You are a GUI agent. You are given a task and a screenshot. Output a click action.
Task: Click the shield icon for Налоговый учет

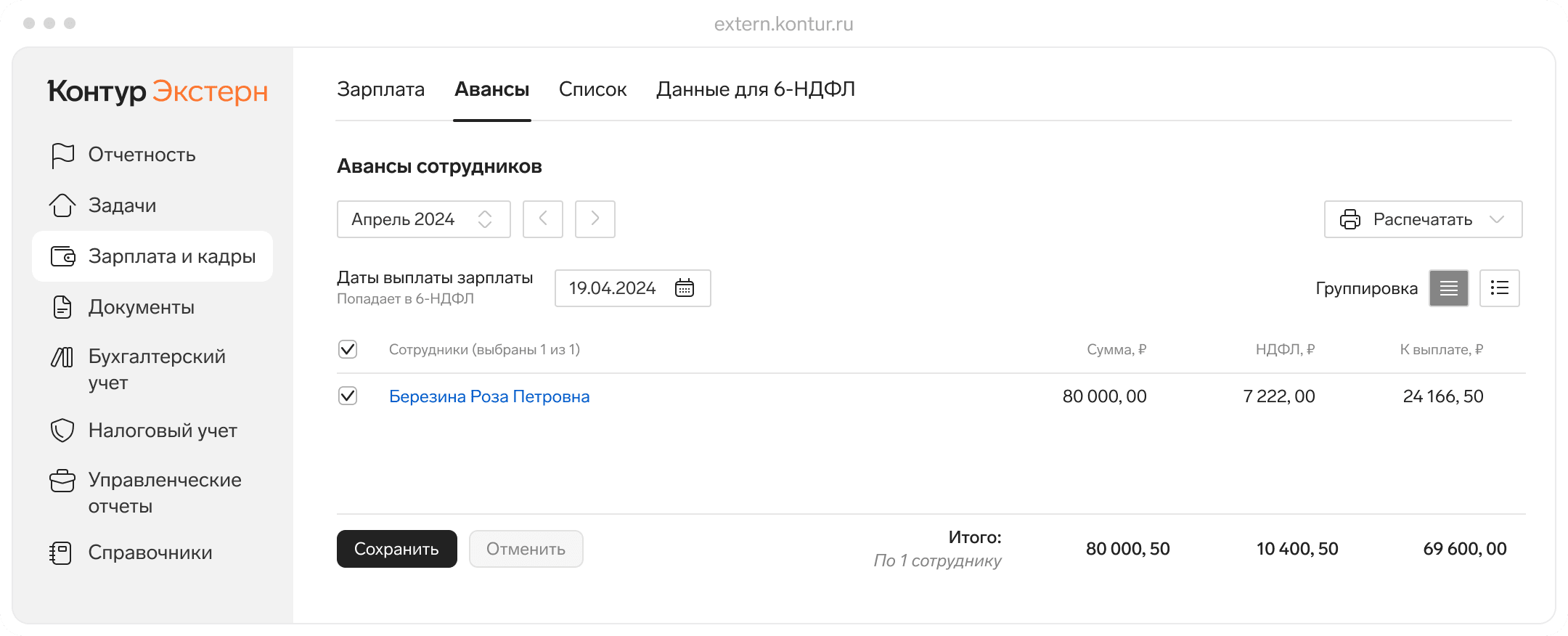point(62,431)
